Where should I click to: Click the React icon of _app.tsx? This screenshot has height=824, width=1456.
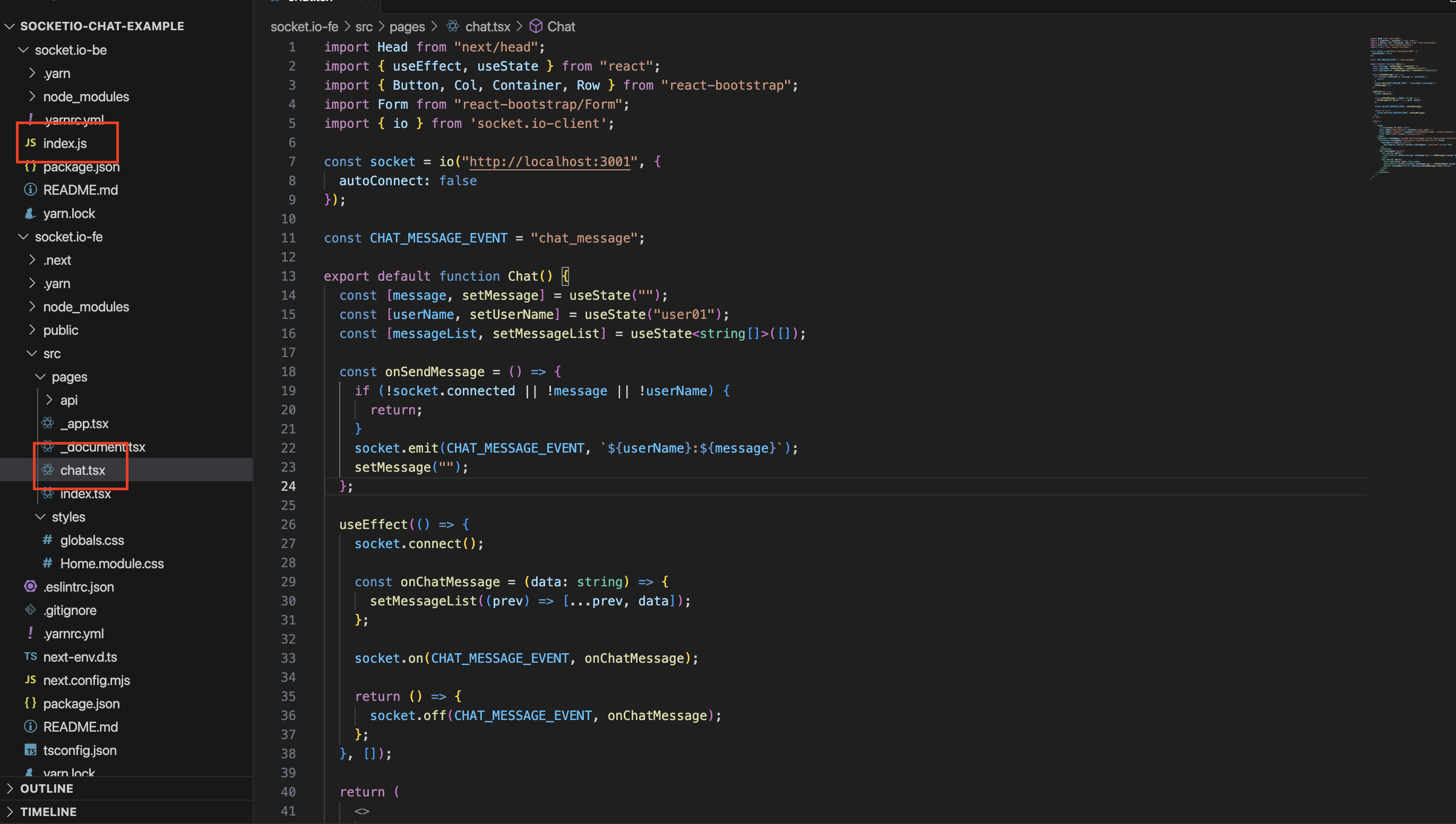[48, 423]
